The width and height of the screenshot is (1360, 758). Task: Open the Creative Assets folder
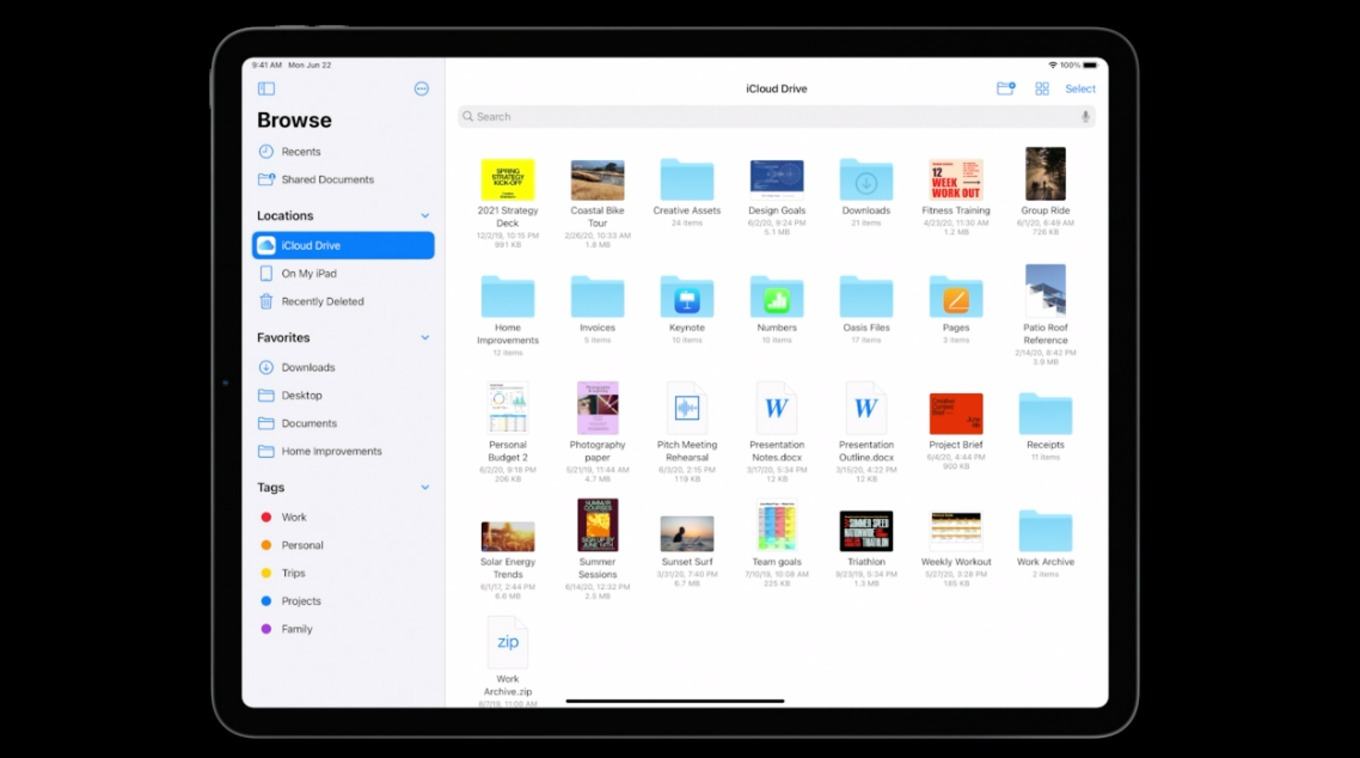click(687, 180)
